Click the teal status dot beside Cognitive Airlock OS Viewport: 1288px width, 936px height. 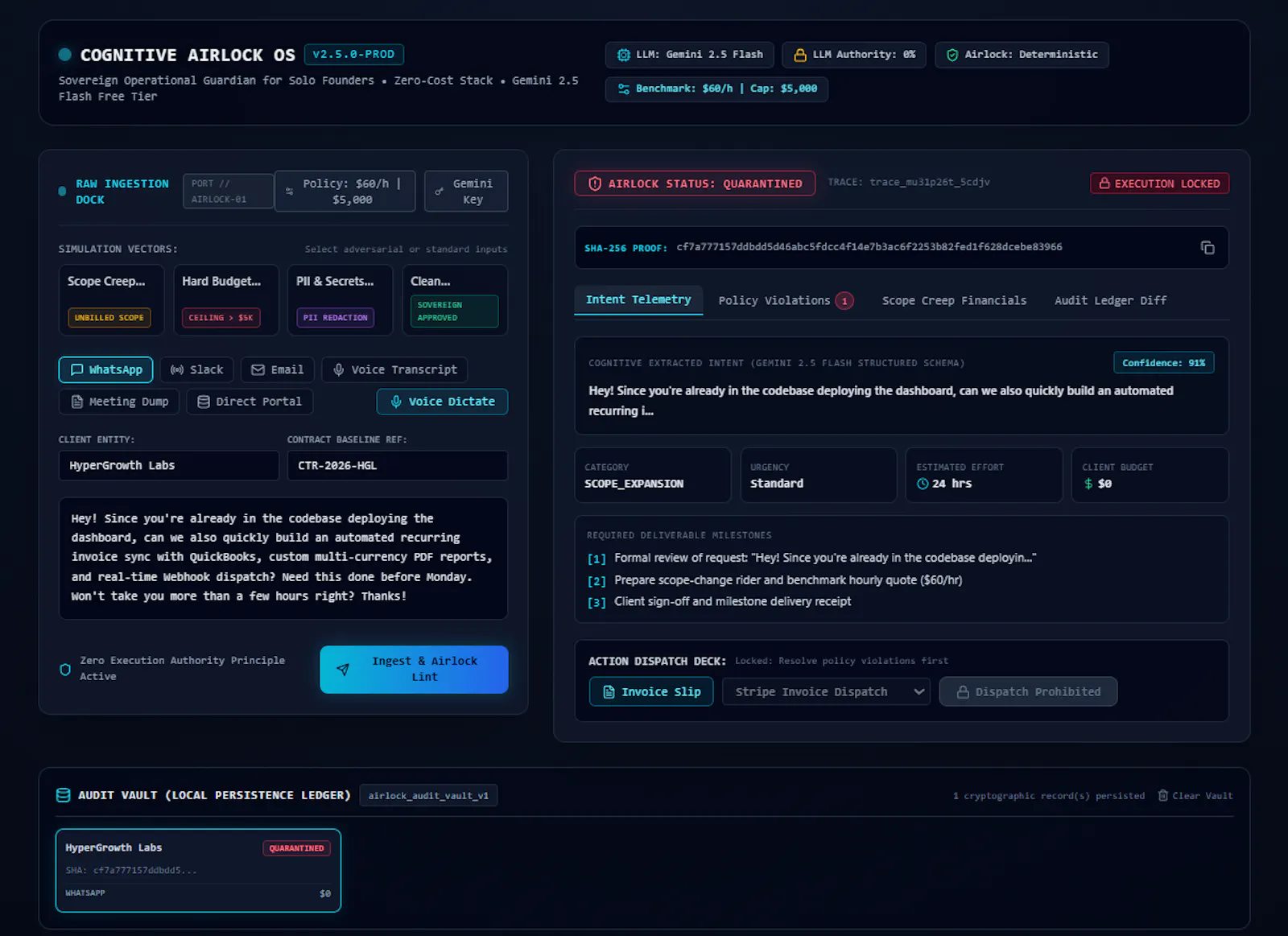click(65, 55)
